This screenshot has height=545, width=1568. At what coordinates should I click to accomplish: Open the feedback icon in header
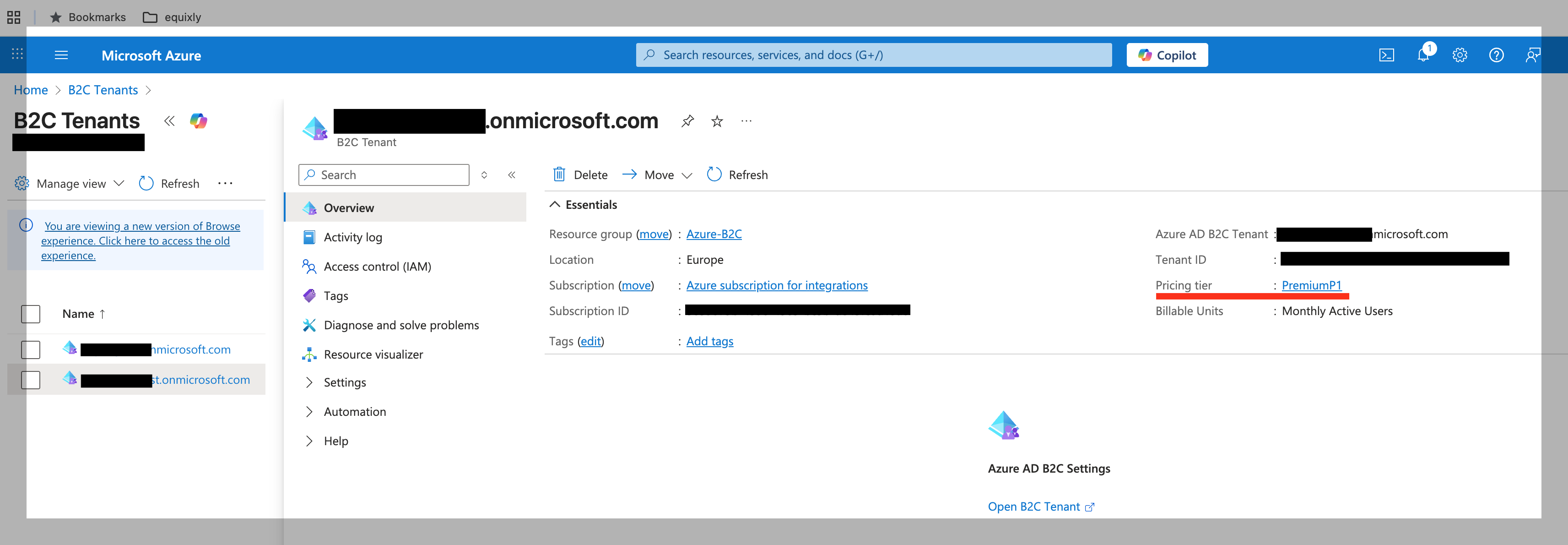click(x=1533, y=55)
